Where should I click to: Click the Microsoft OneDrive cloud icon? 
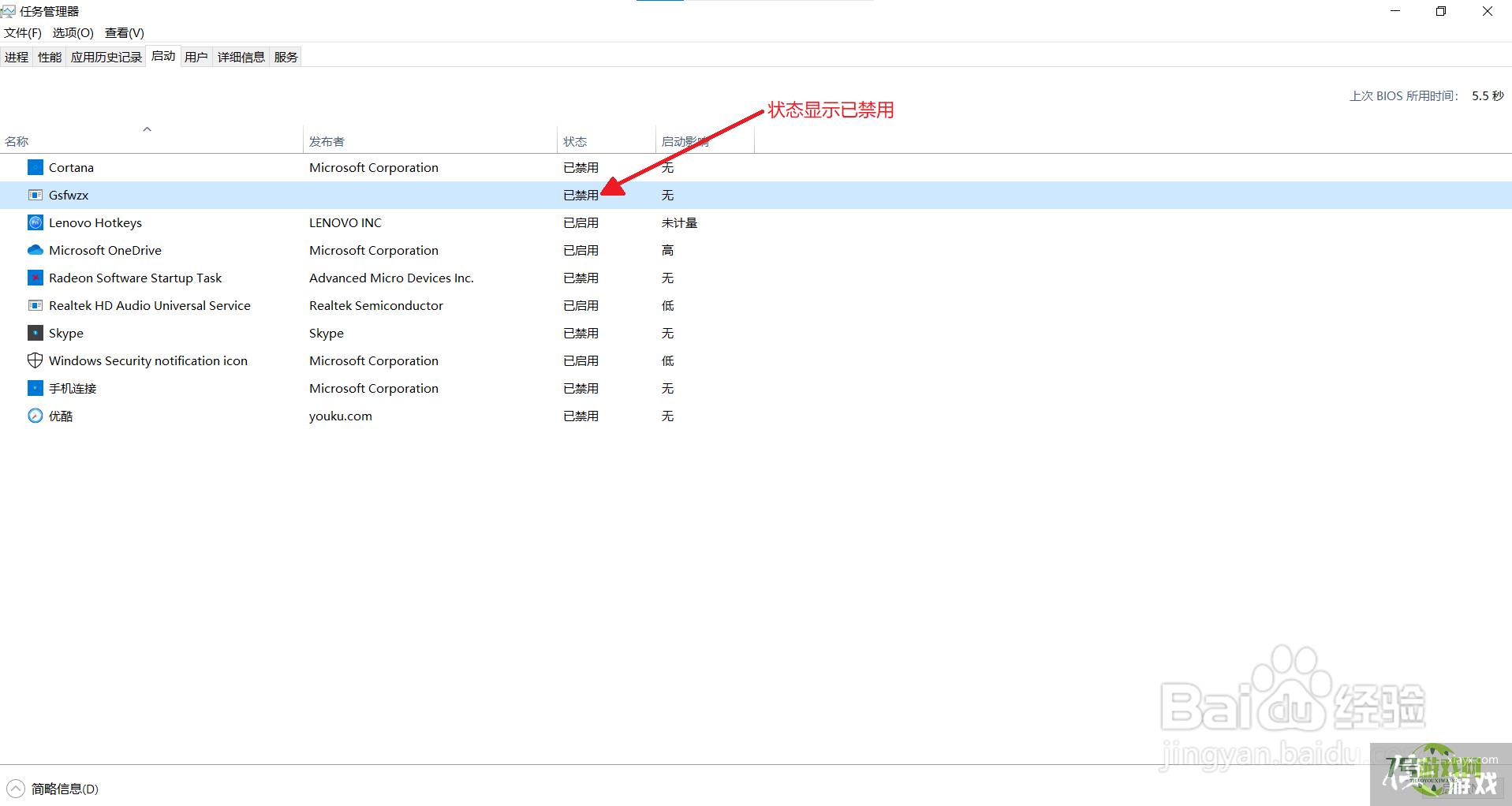pyautogui.click(x=35, y=250)
